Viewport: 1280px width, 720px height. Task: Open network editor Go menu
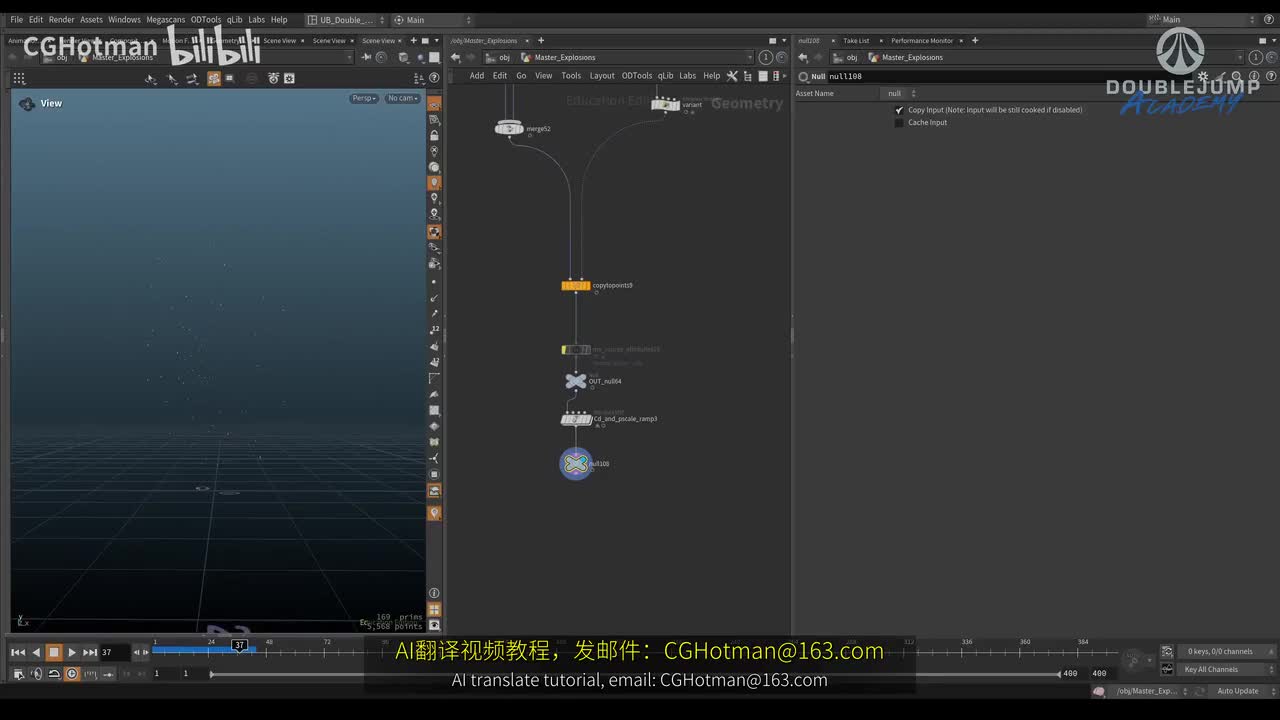pyautogui.click(x=521, y=76)
